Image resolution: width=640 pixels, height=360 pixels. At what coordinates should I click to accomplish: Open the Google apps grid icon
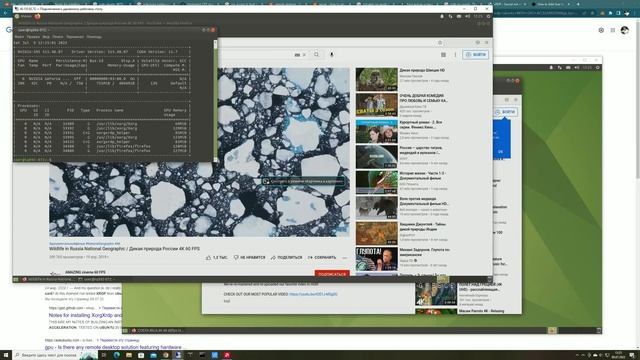click(x=613, y=30)
